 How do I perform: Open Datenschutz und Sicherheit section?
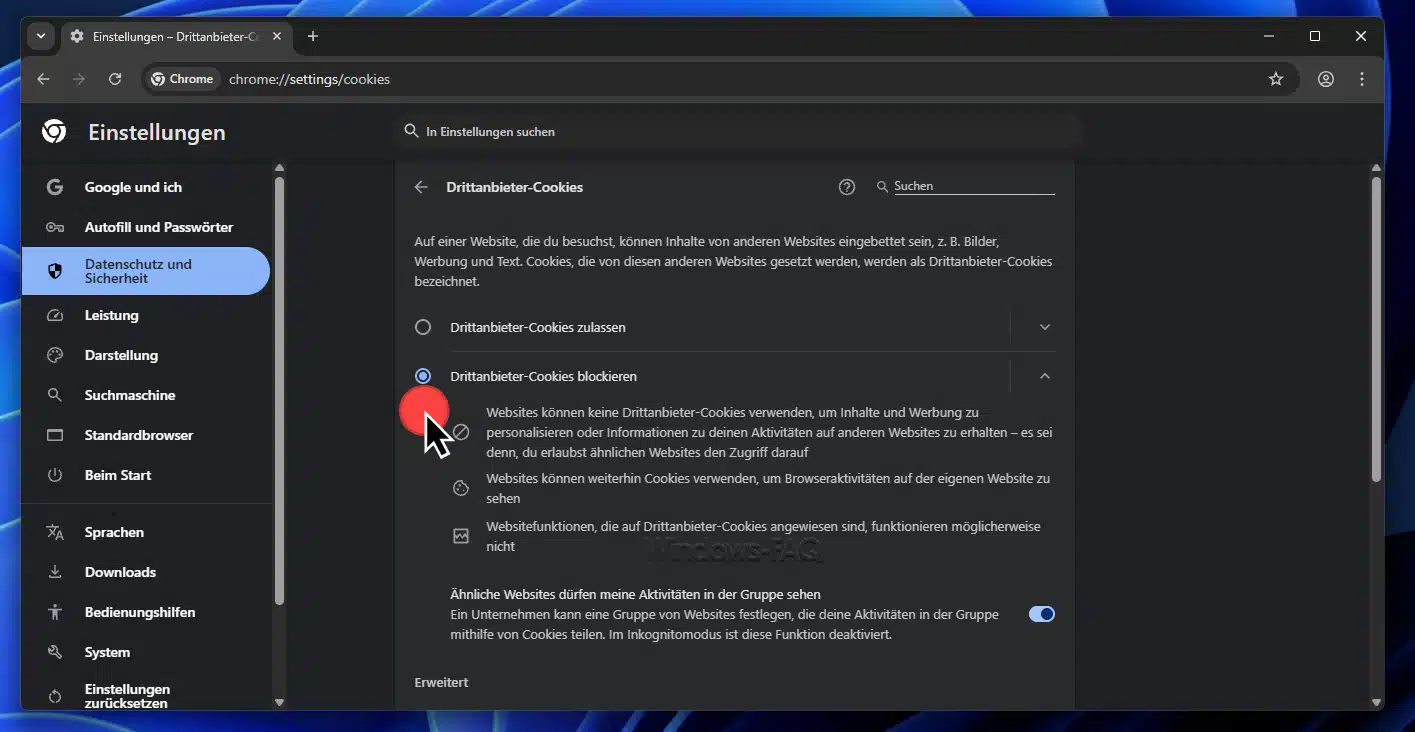coord(145,271)
